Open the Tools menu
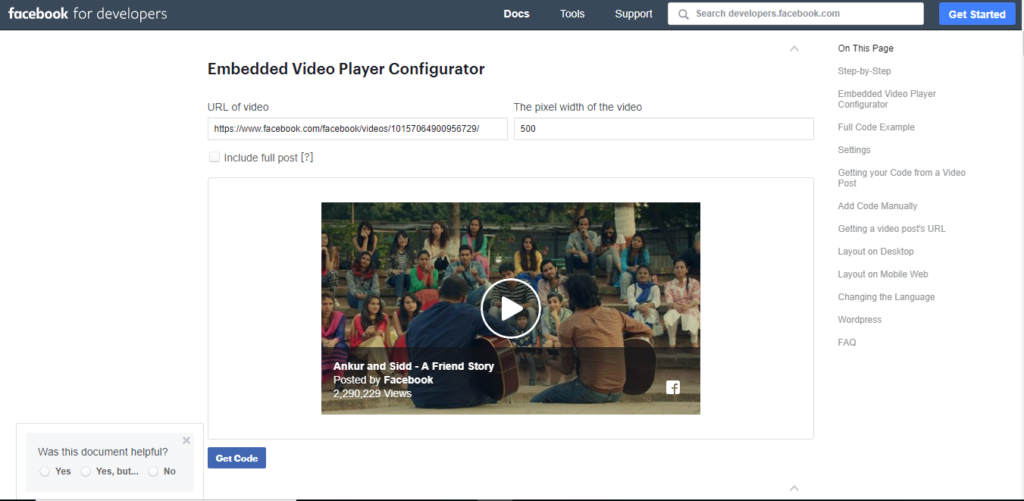 [x=572, y=14]
